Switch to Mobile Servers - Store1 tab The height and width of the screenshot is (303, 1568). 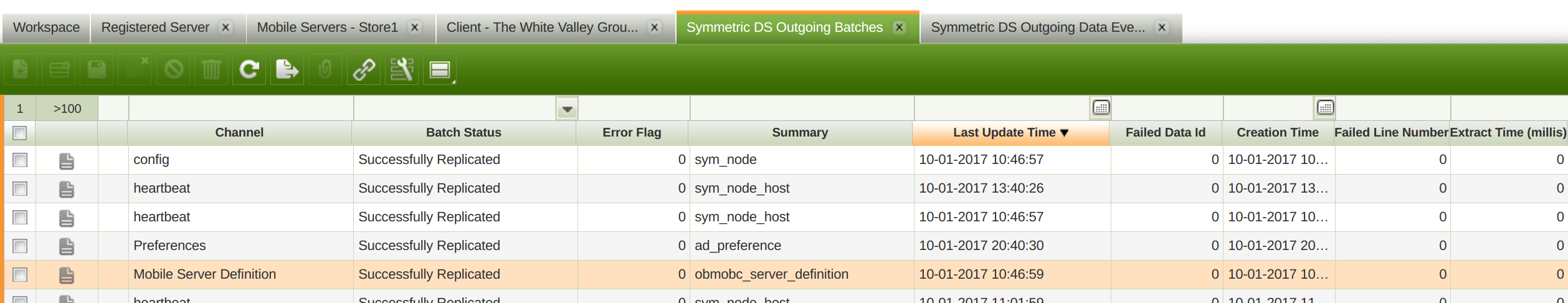[327, 27]
